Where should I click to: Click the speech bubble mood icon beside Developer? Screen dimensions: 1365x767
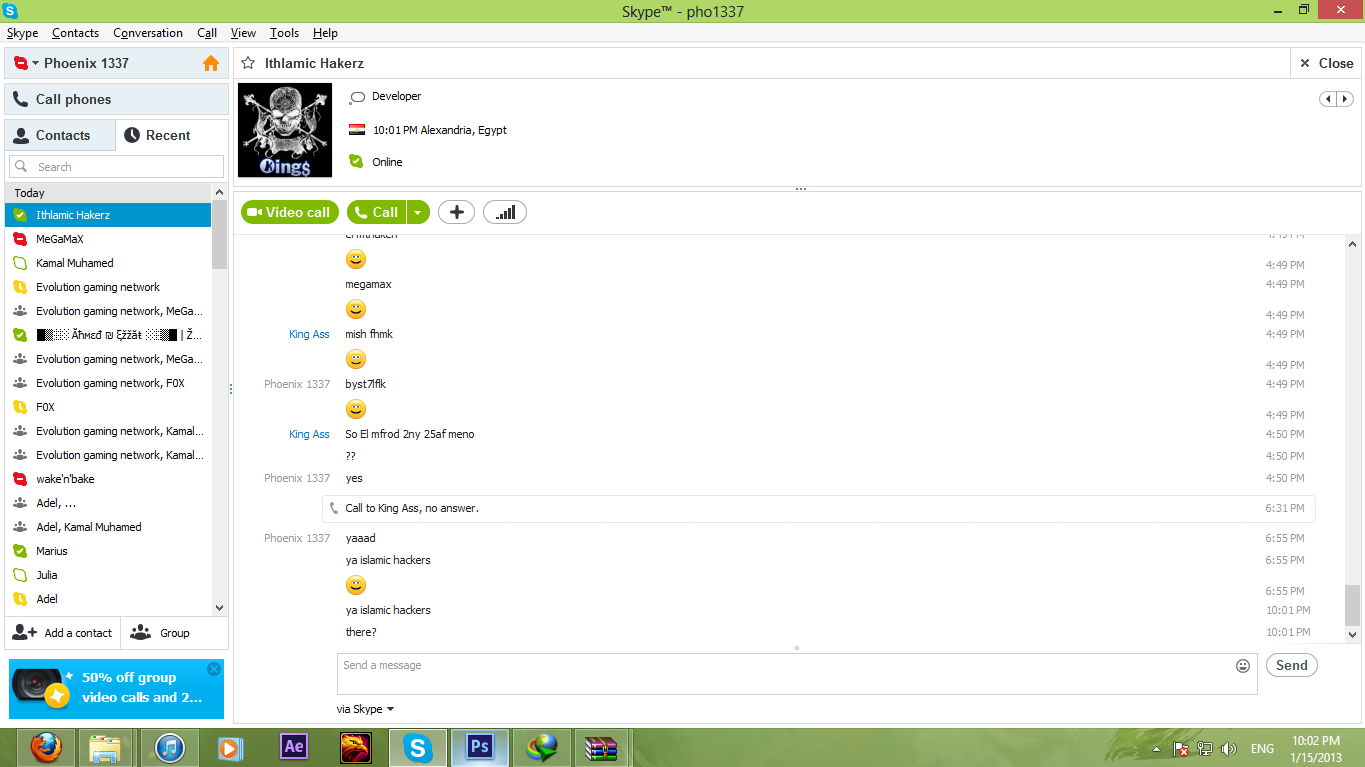coord(357,97)
